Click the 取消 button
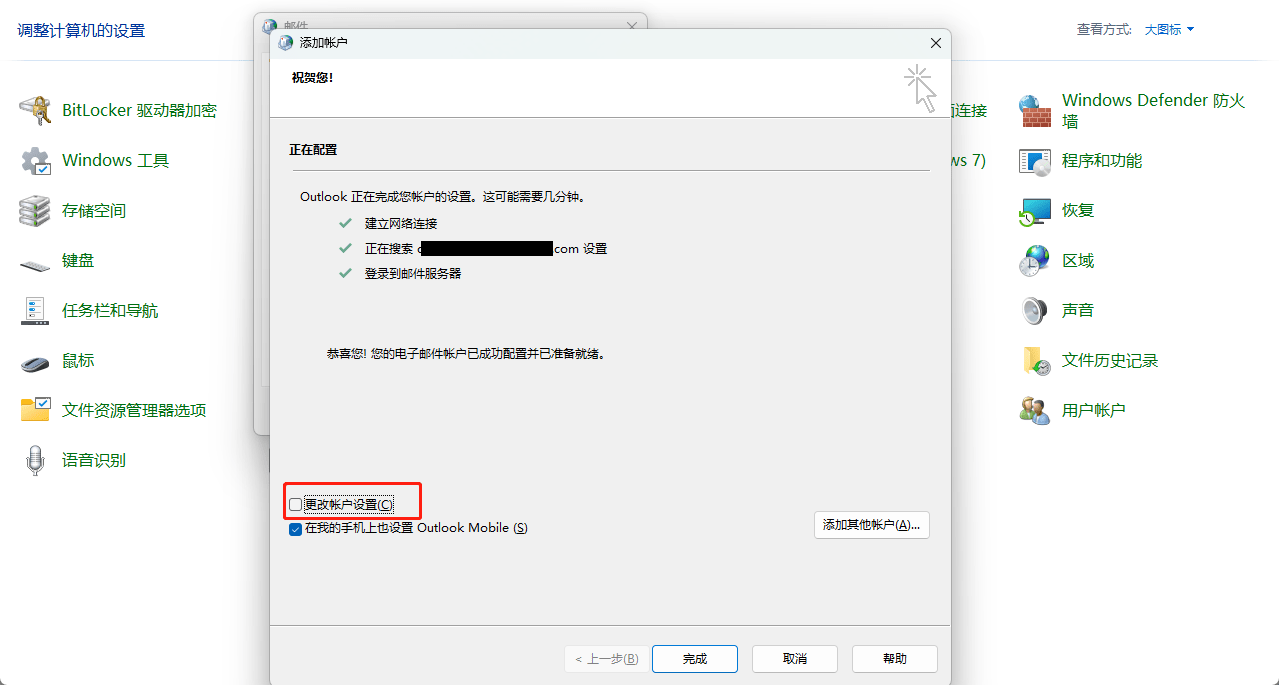This screenshot has width=1279, height=685. (x=795, y=659)
